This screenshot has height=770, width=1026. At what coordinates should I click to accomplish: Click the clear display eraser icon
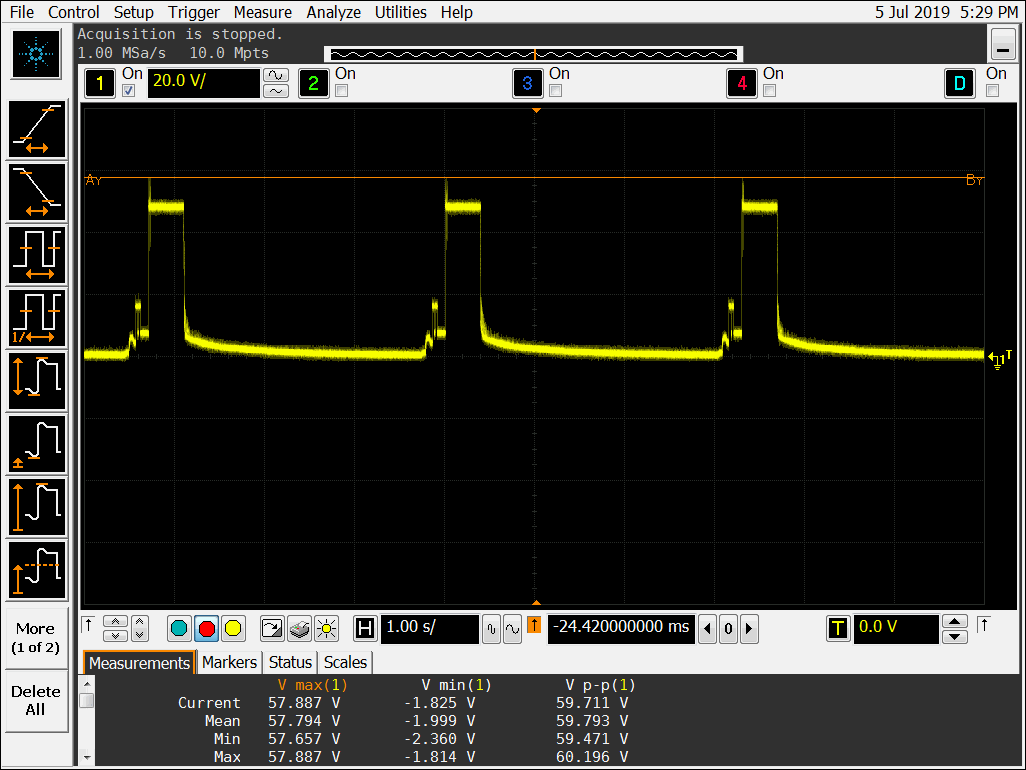(299, 629)
